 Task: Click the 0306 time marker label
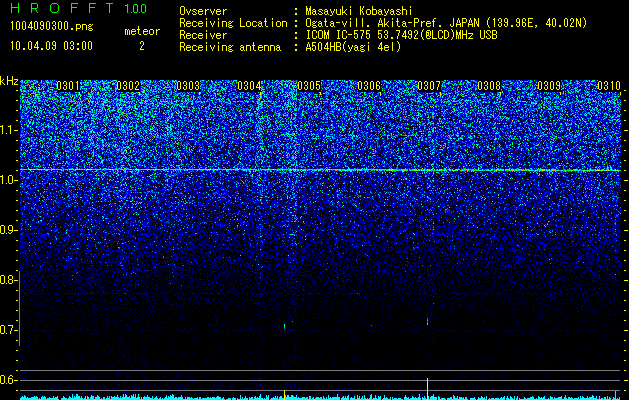click(369, 86)
